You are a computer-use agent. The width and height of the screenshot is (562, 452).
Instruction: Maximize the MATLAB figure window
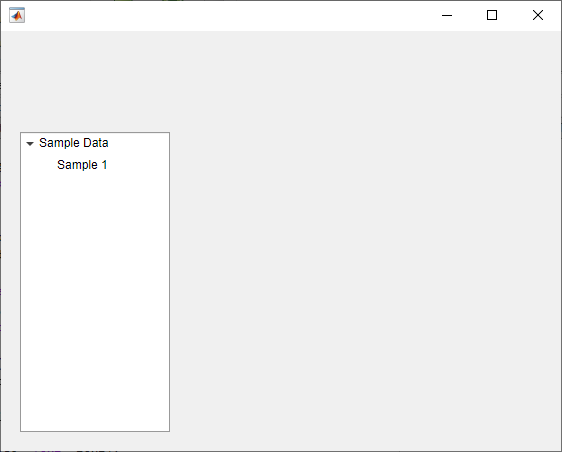click(x=492, y=15)
